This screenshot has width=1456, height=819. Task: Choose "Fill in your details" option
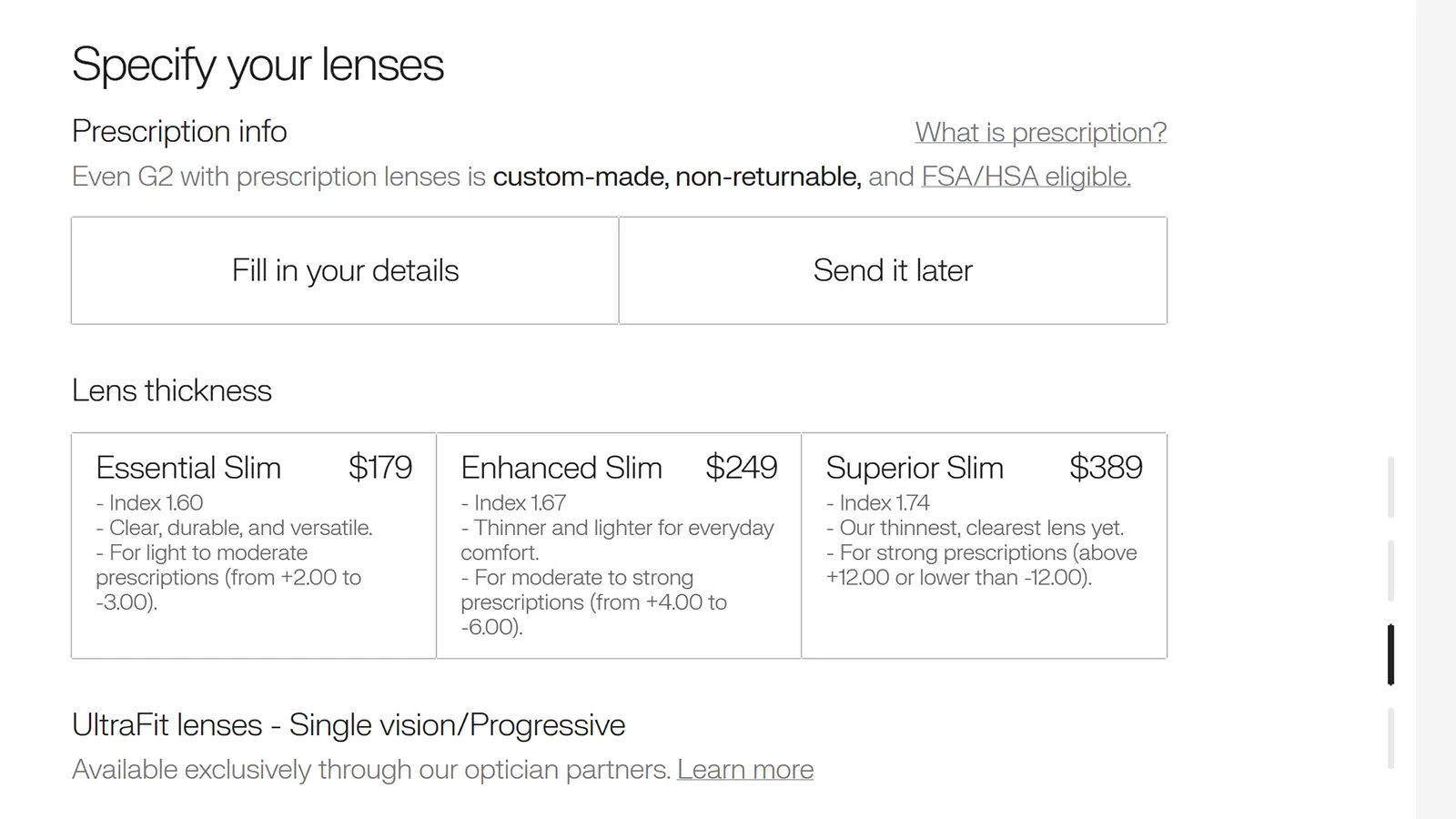(345, 270)
